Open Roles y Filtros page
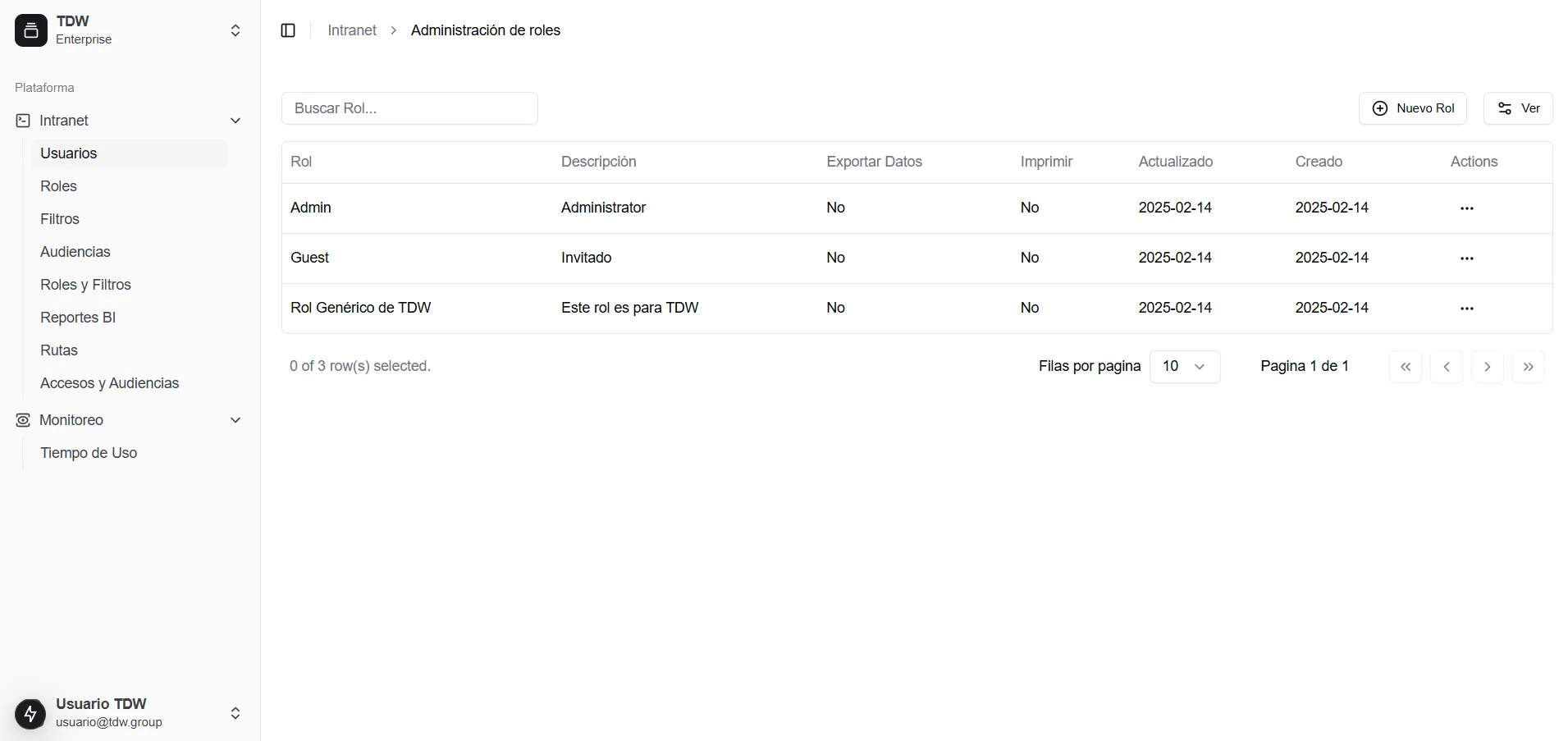Viewport: 1568px width, 741px height. click(130, 285)
